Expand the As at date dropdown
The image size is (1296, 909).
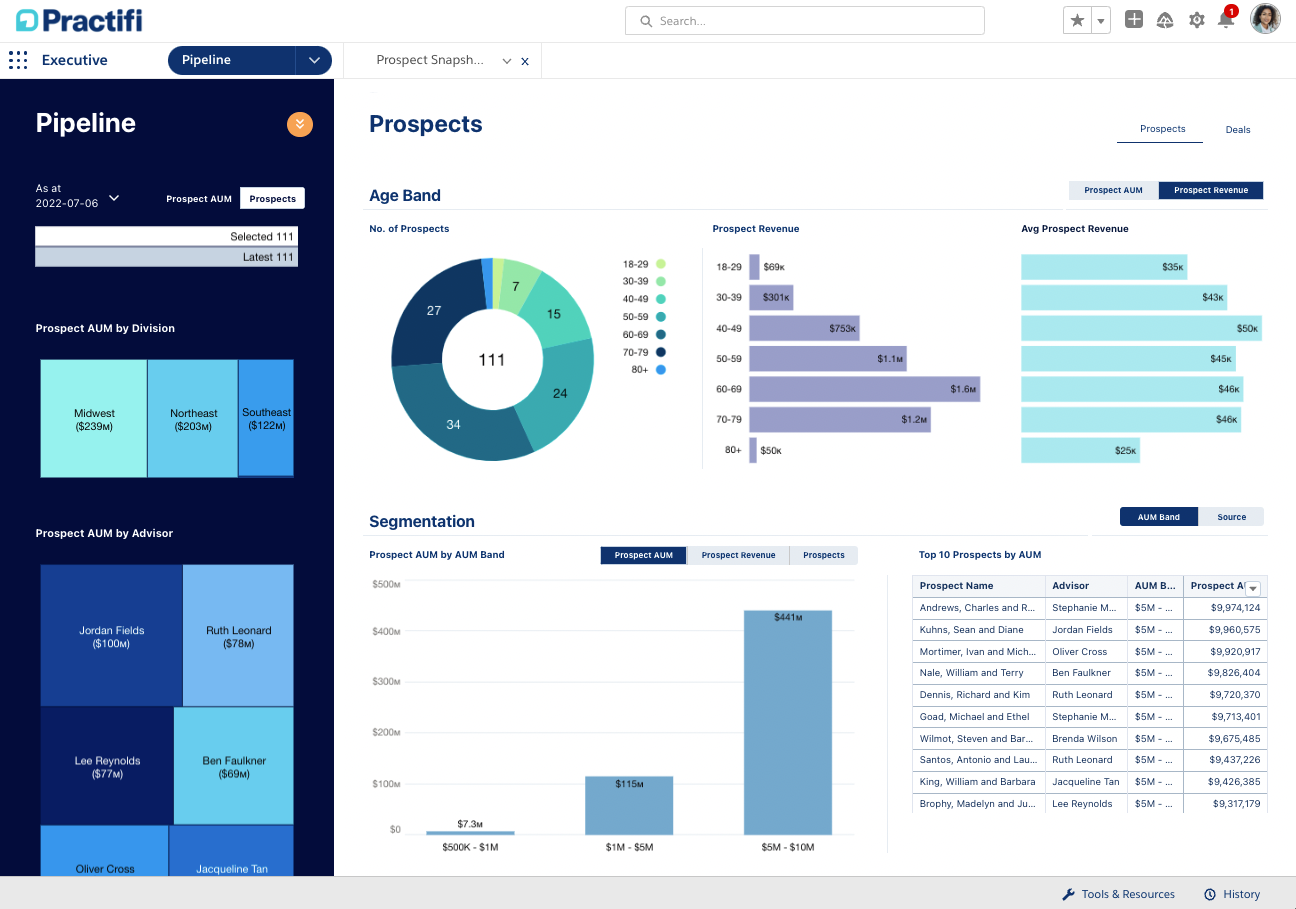click(x=114, y=197)
